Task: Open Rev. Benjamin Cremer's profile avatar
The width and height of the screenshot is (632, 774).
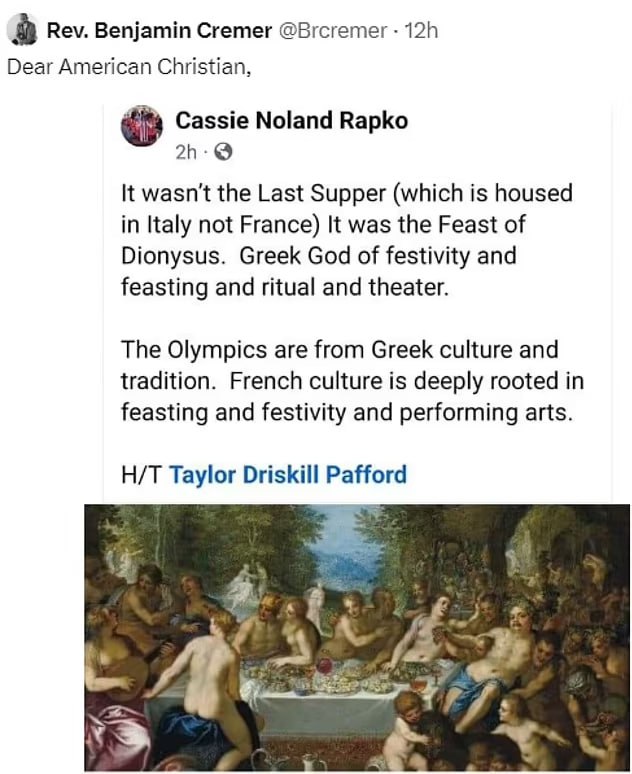Action: [22, 30]
